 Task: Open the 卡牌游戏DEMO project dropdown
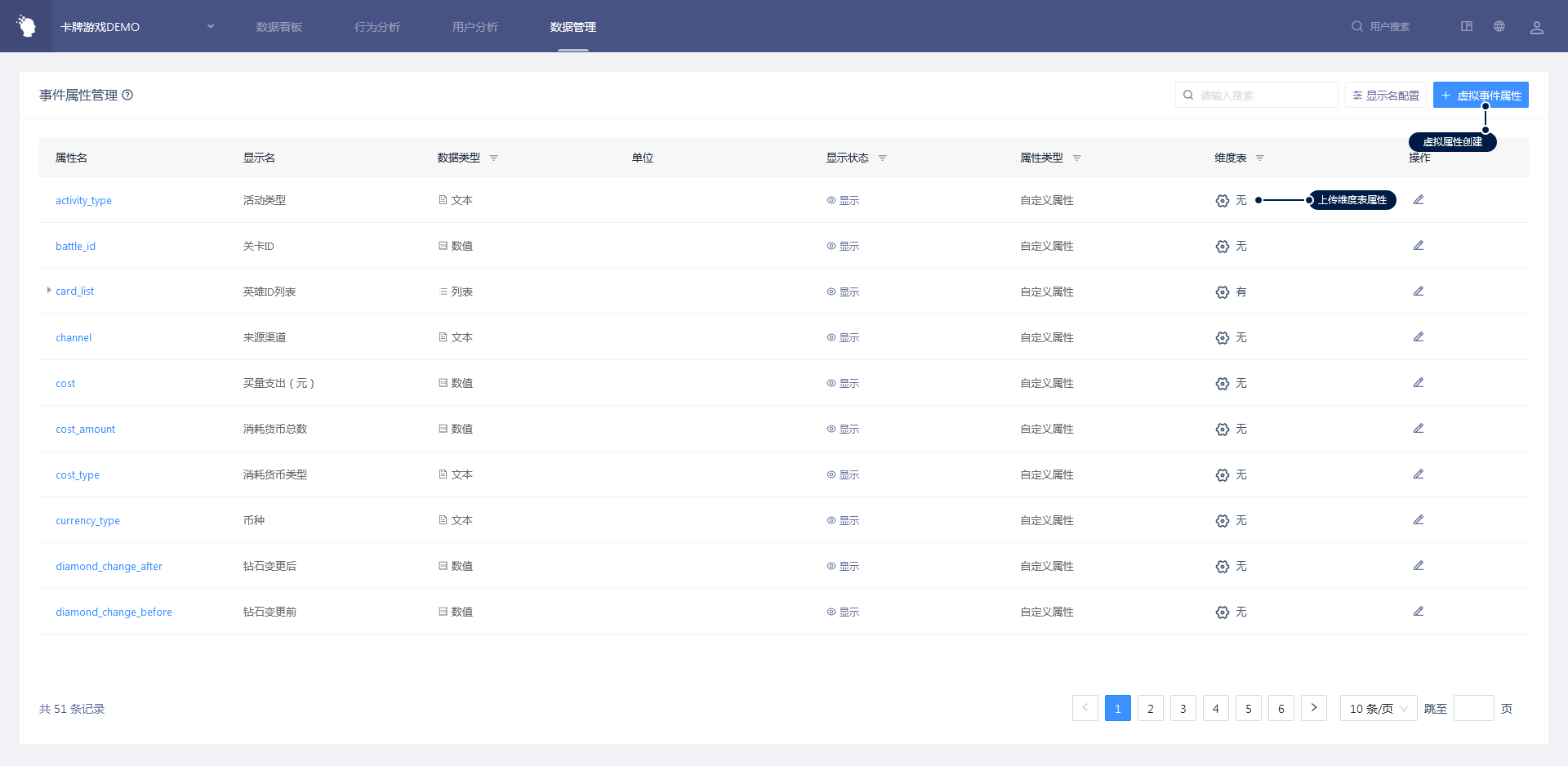pyautogui.click(x=136, y=27)
